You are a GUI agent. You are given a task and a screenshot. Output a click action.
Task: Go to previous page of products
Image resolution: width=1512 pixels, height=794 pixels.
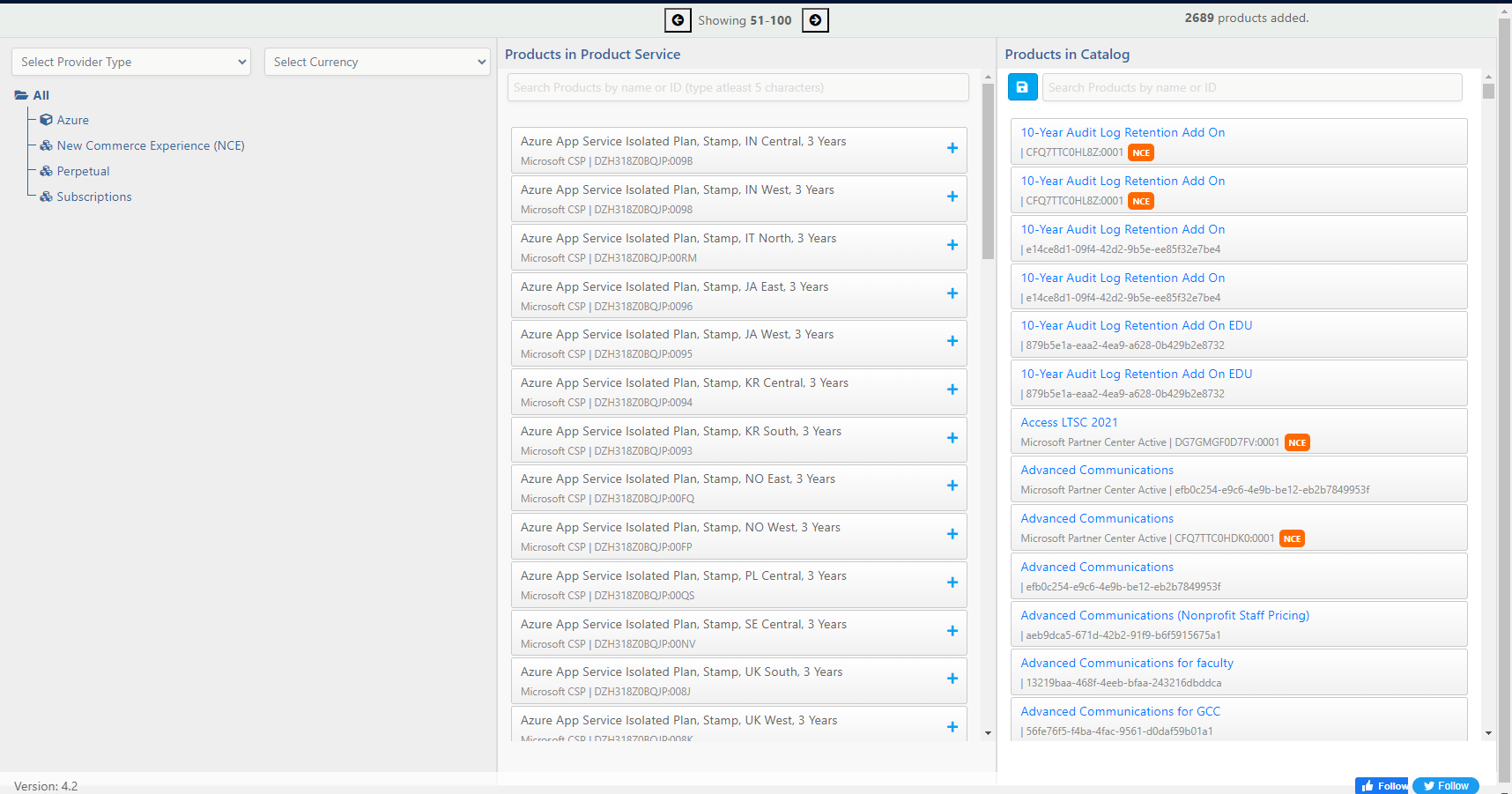(x=678, y=20)
